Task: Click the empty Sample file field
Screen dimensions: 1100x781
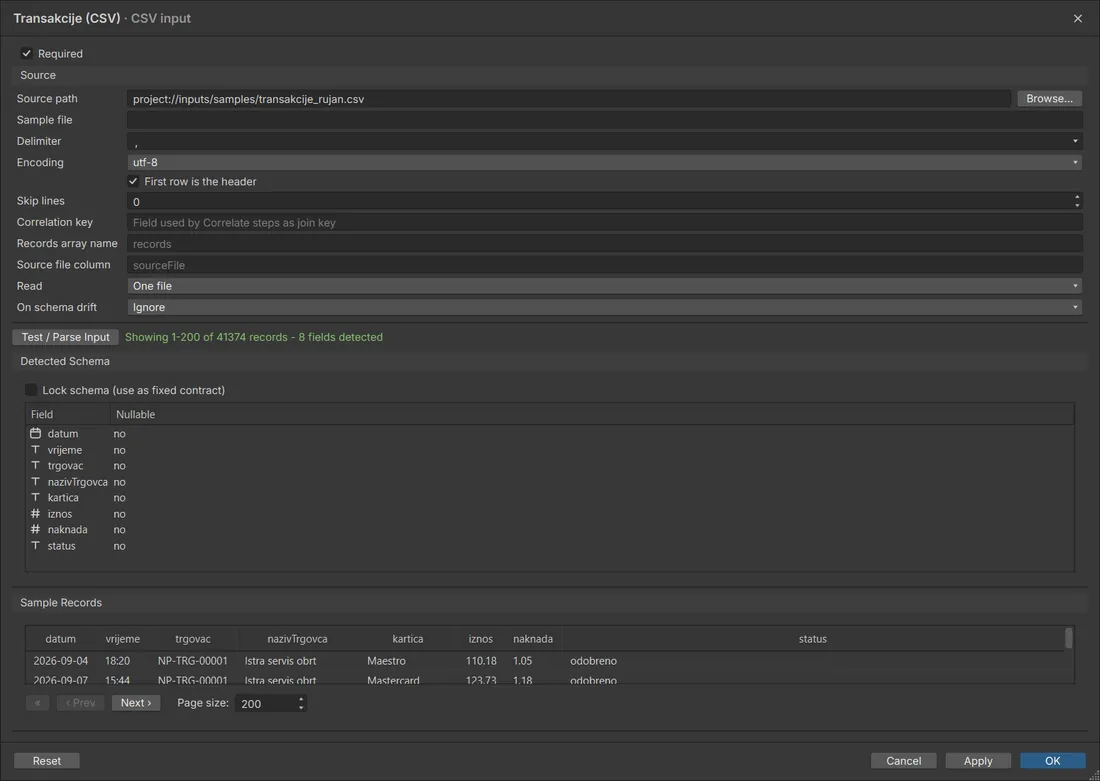Action: [604, 120]
